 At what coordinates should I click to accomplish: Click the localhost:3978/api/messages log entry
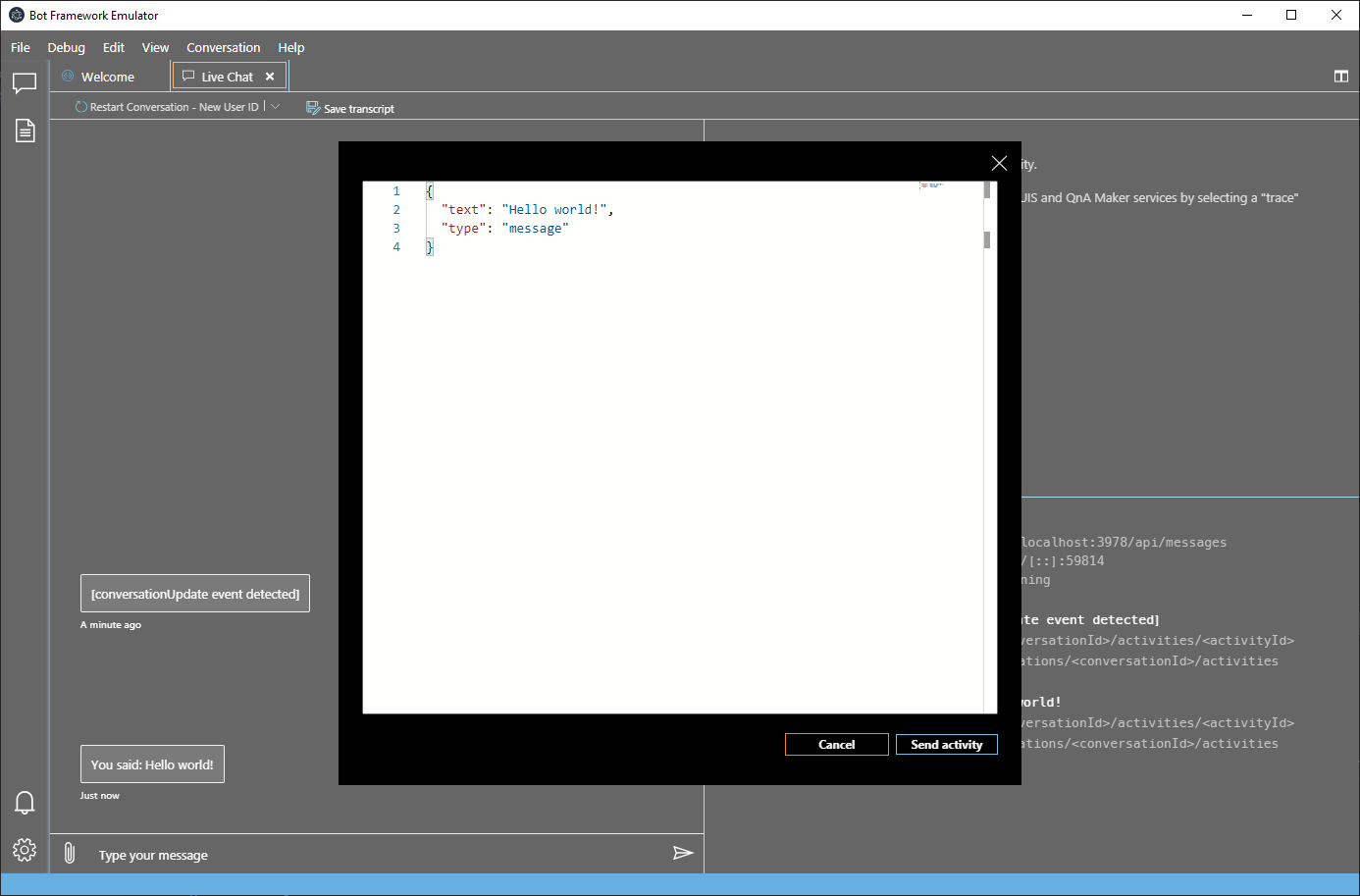point(1124,542)
